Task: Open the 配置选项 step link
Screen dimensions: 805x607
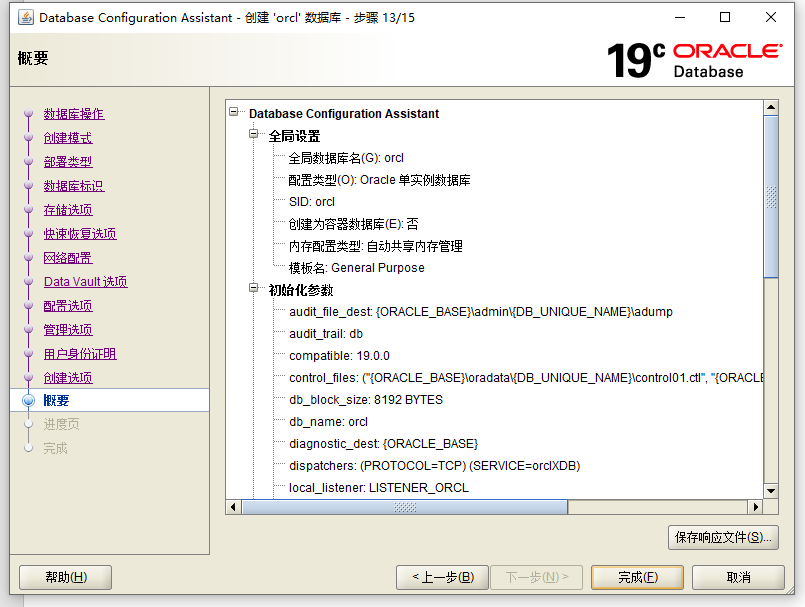Action: [x=68, y=306]
